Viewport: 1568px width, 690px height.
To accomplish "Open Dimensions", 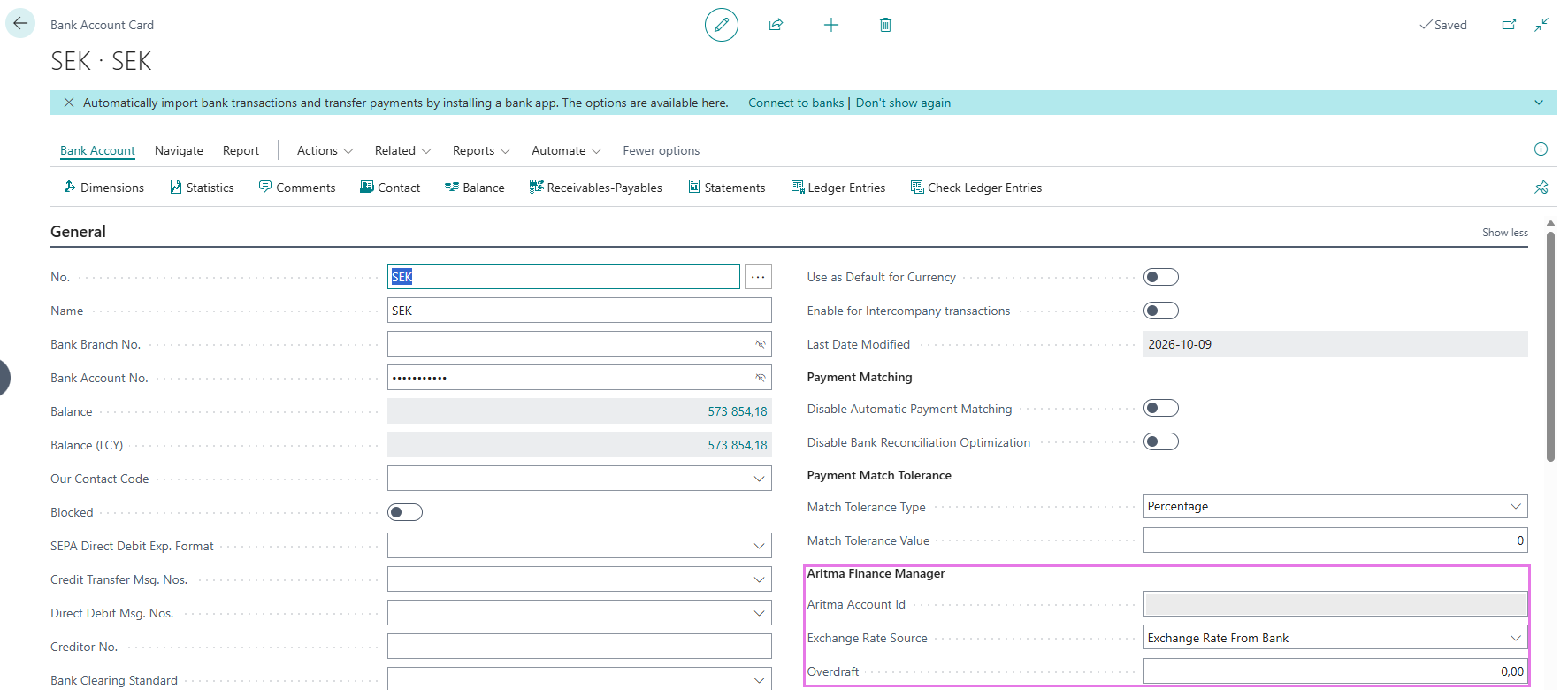I will [x=103, y=188].
